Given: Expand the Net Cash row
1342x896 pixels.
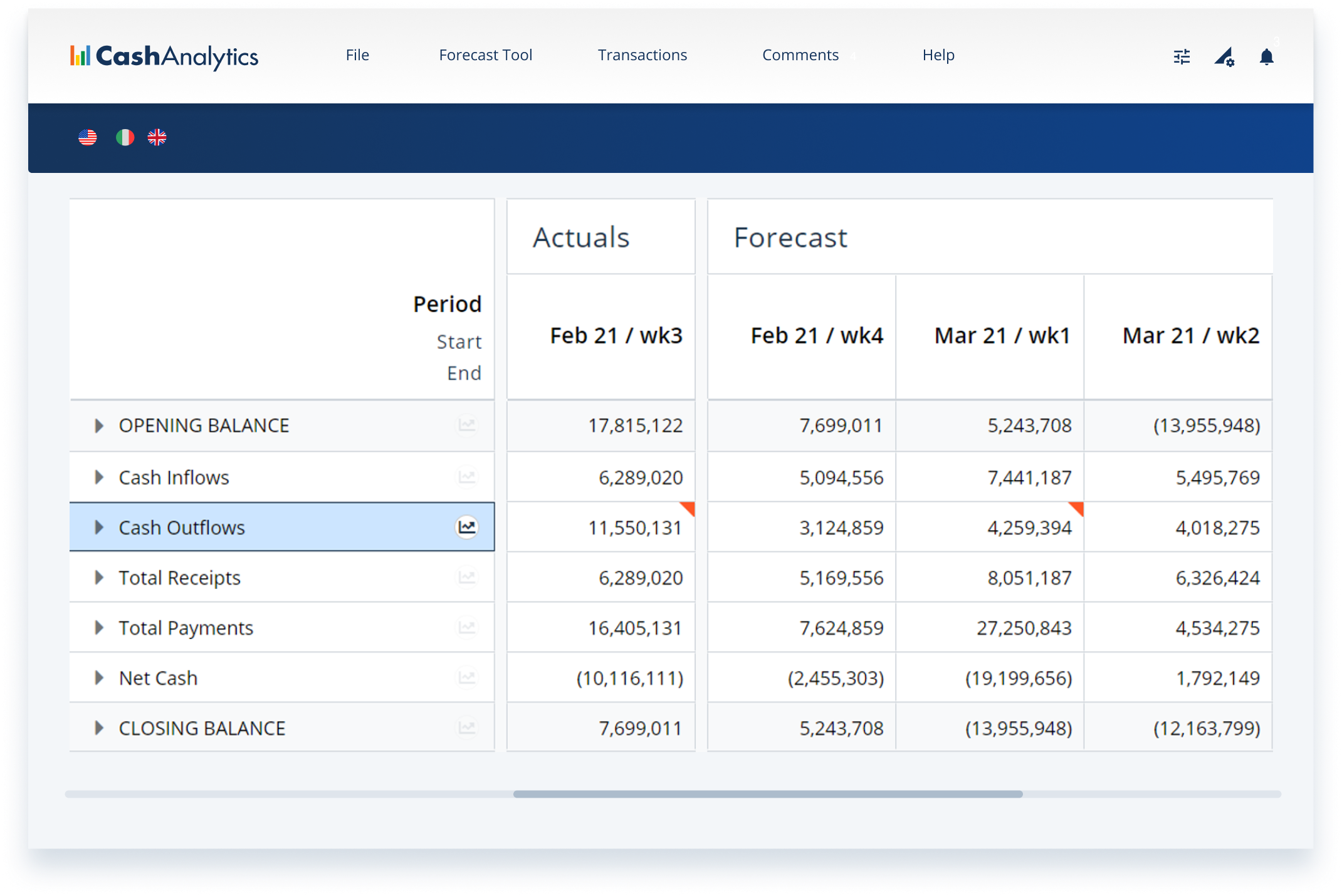Looking at the screenshot, I should coord(99,678).
